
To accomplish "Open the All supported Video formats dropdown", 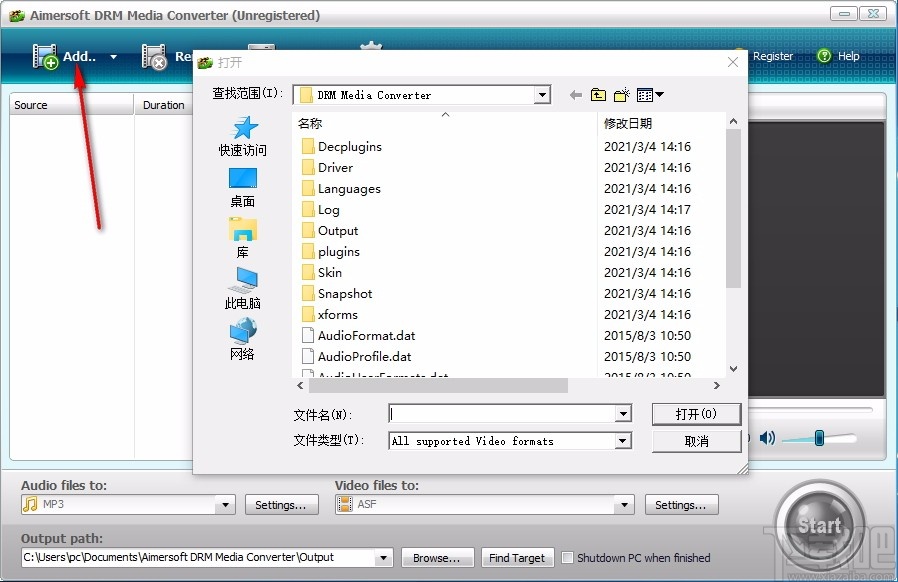I will [623, 440].
